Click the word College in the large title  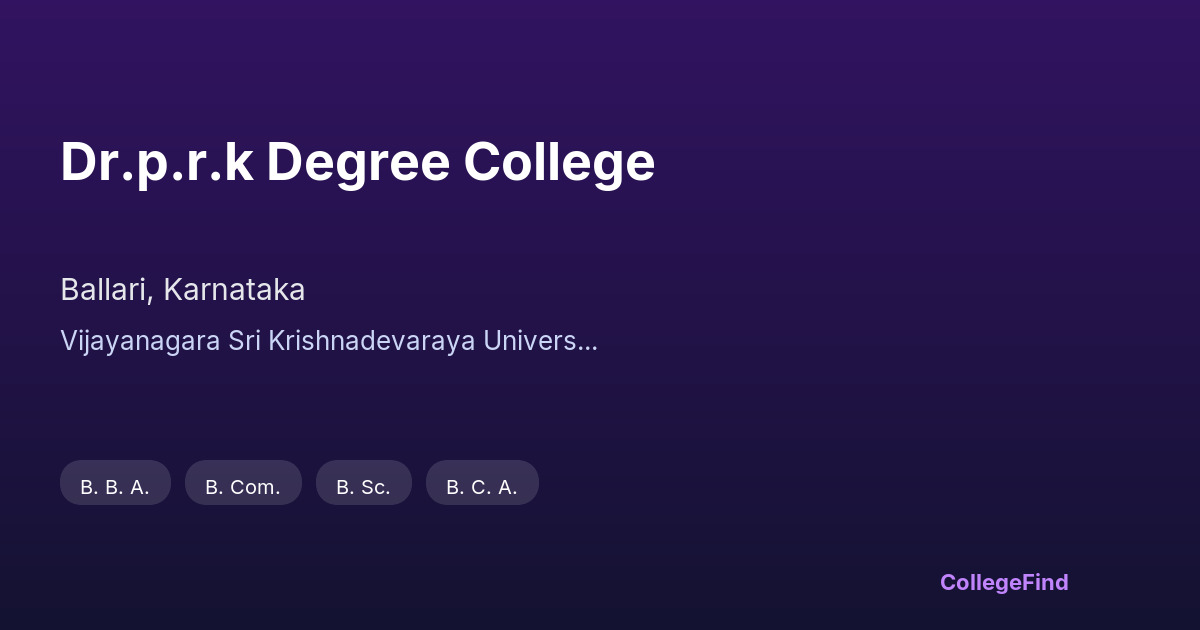559,162
